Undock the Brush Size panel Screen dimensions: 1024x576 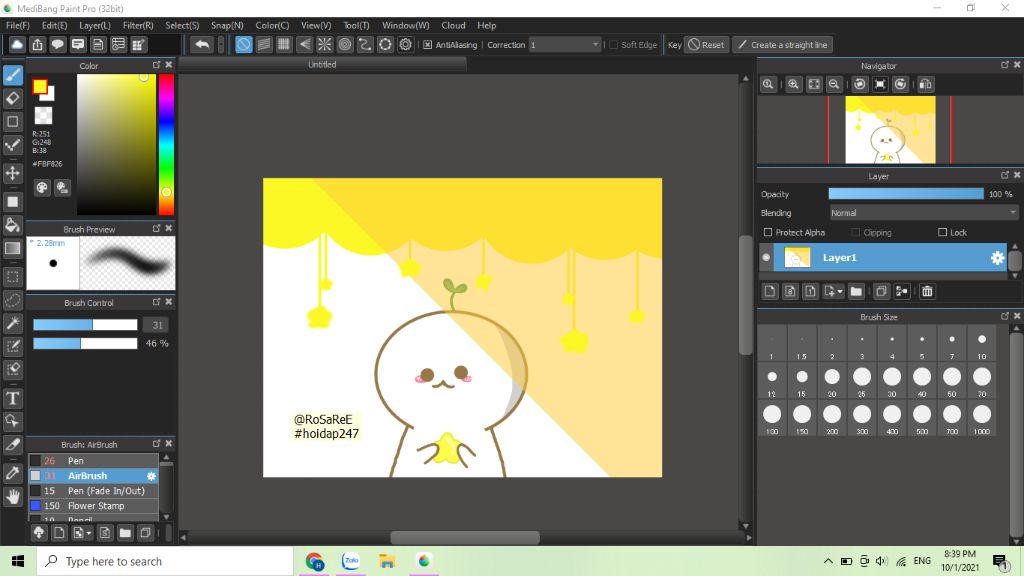click(1004, 316)
